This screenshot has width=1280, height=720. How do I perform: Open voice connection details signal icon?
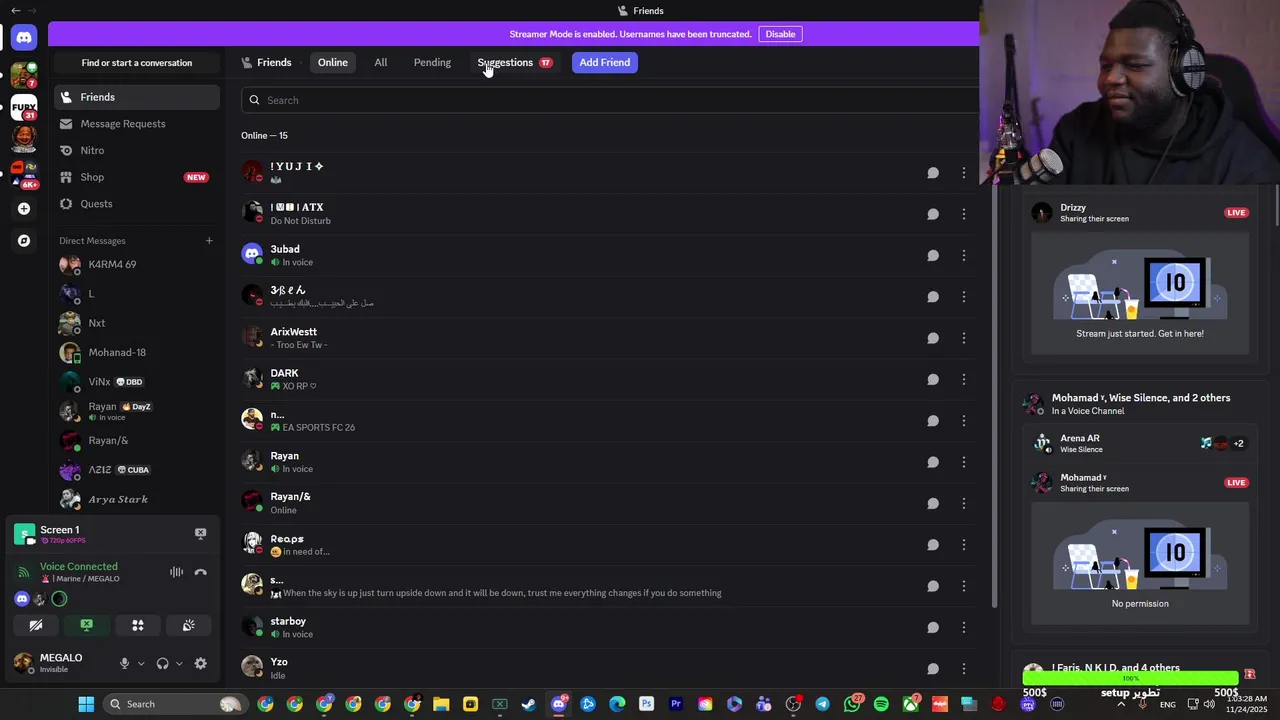click(x=24, y=572)
